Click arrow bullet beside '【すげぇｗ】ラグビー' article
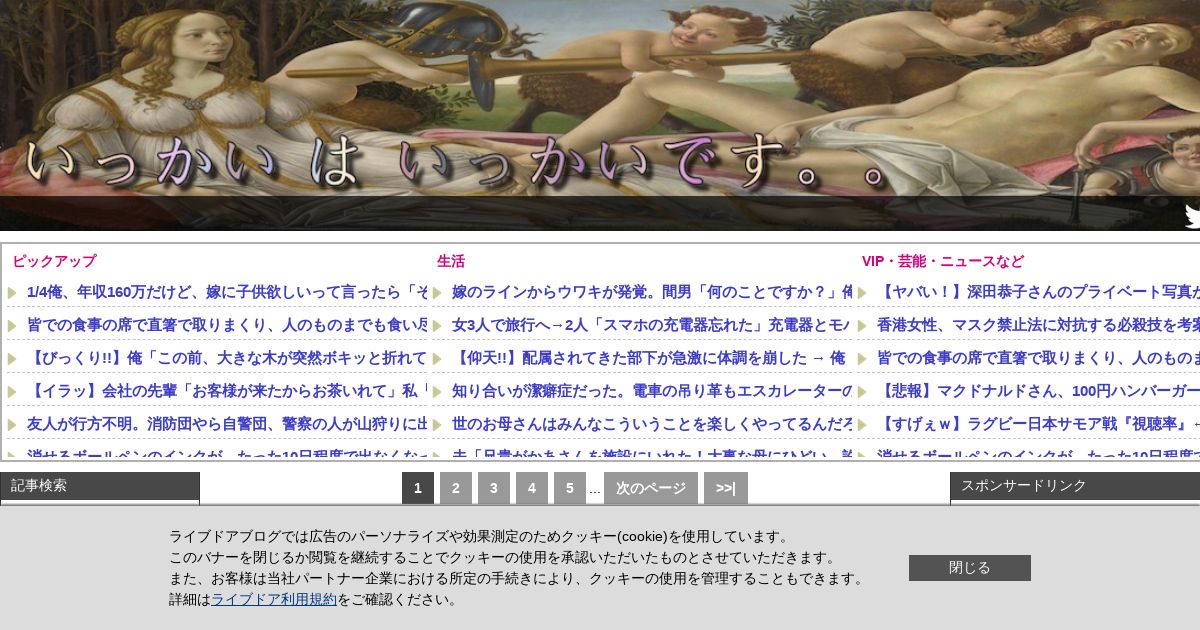This screenshot has width=1200, height=630. pos(862,425)
